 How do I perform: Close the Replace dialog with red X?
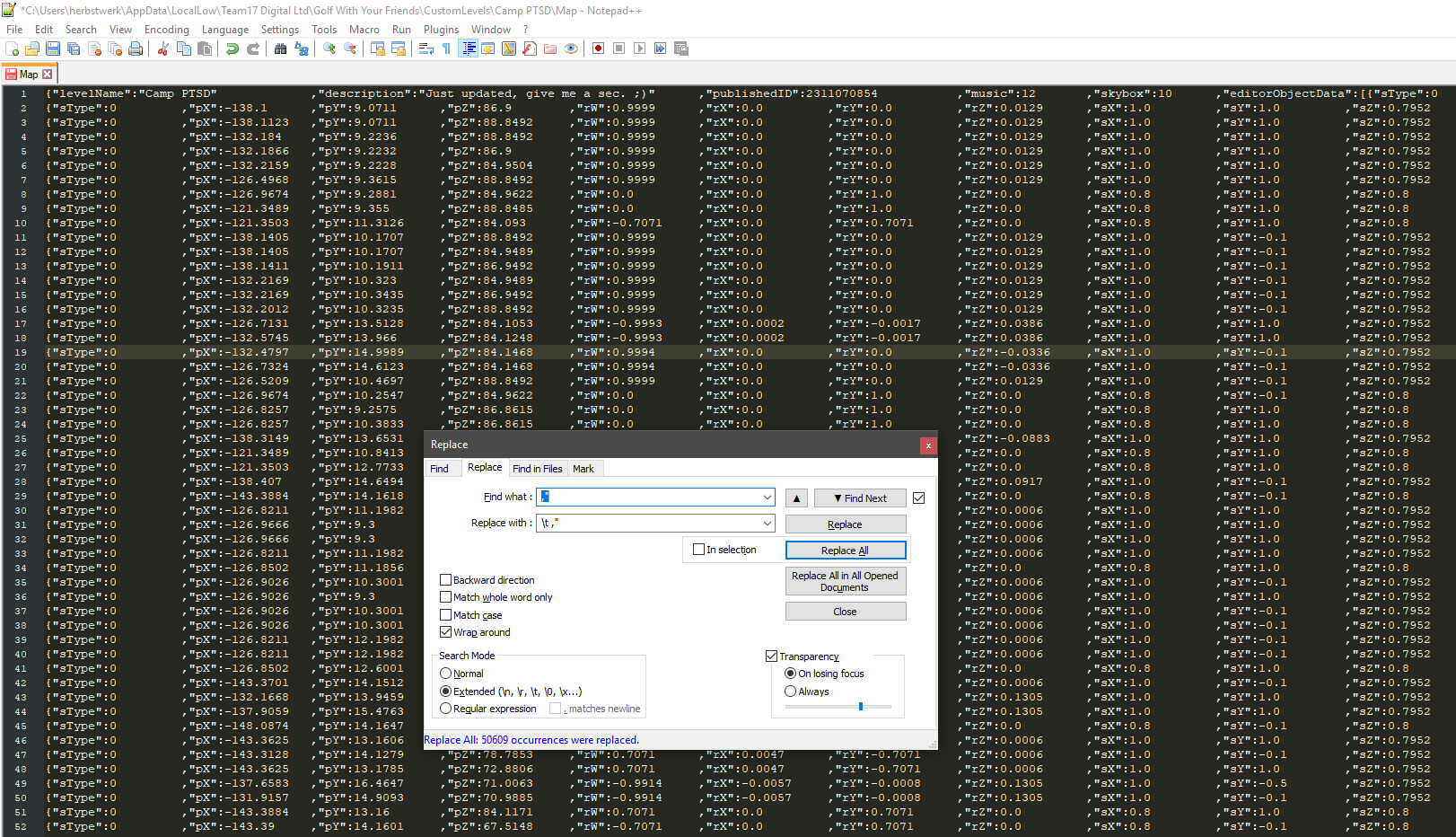click(928, 445)
